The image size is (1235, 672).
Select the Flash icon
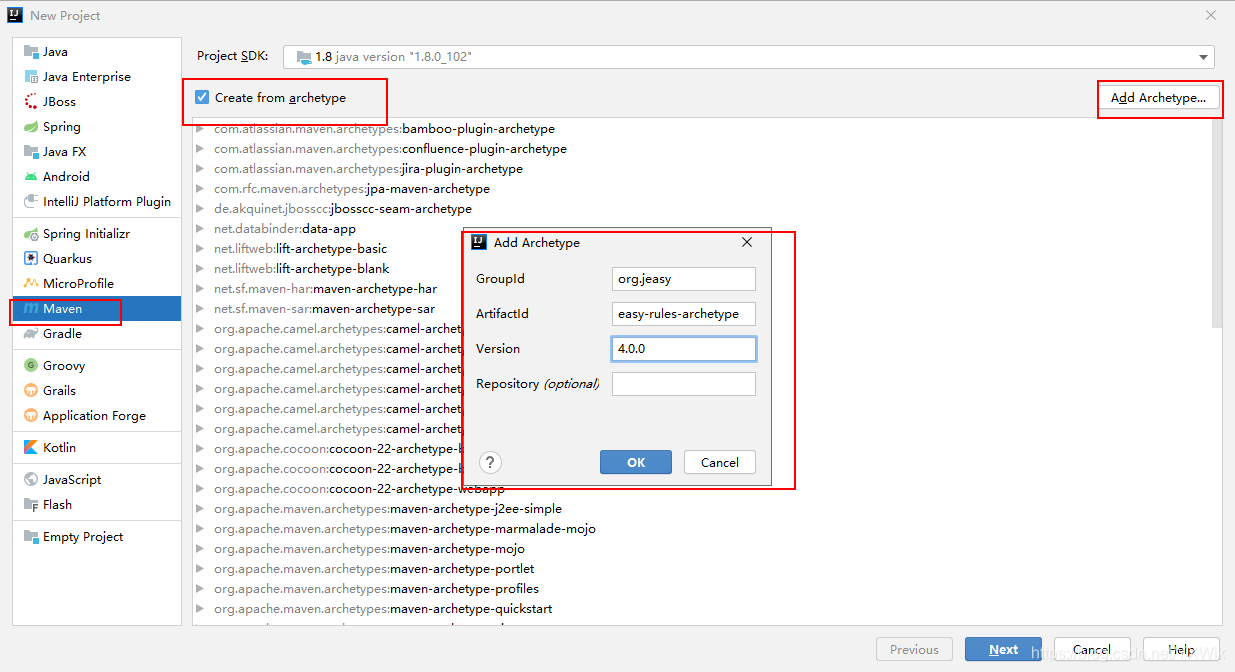31,505
